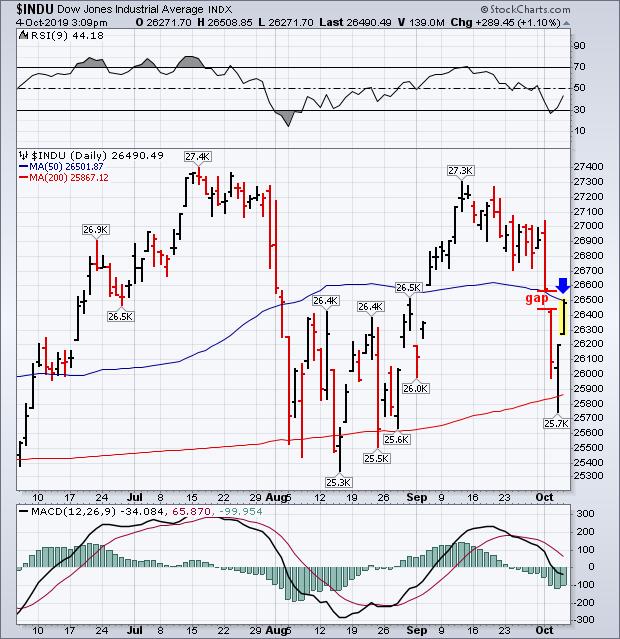This screenshot has width=620, height=639.
Task: Click the small triangle after the Chg value
Action: coord(566,23)
